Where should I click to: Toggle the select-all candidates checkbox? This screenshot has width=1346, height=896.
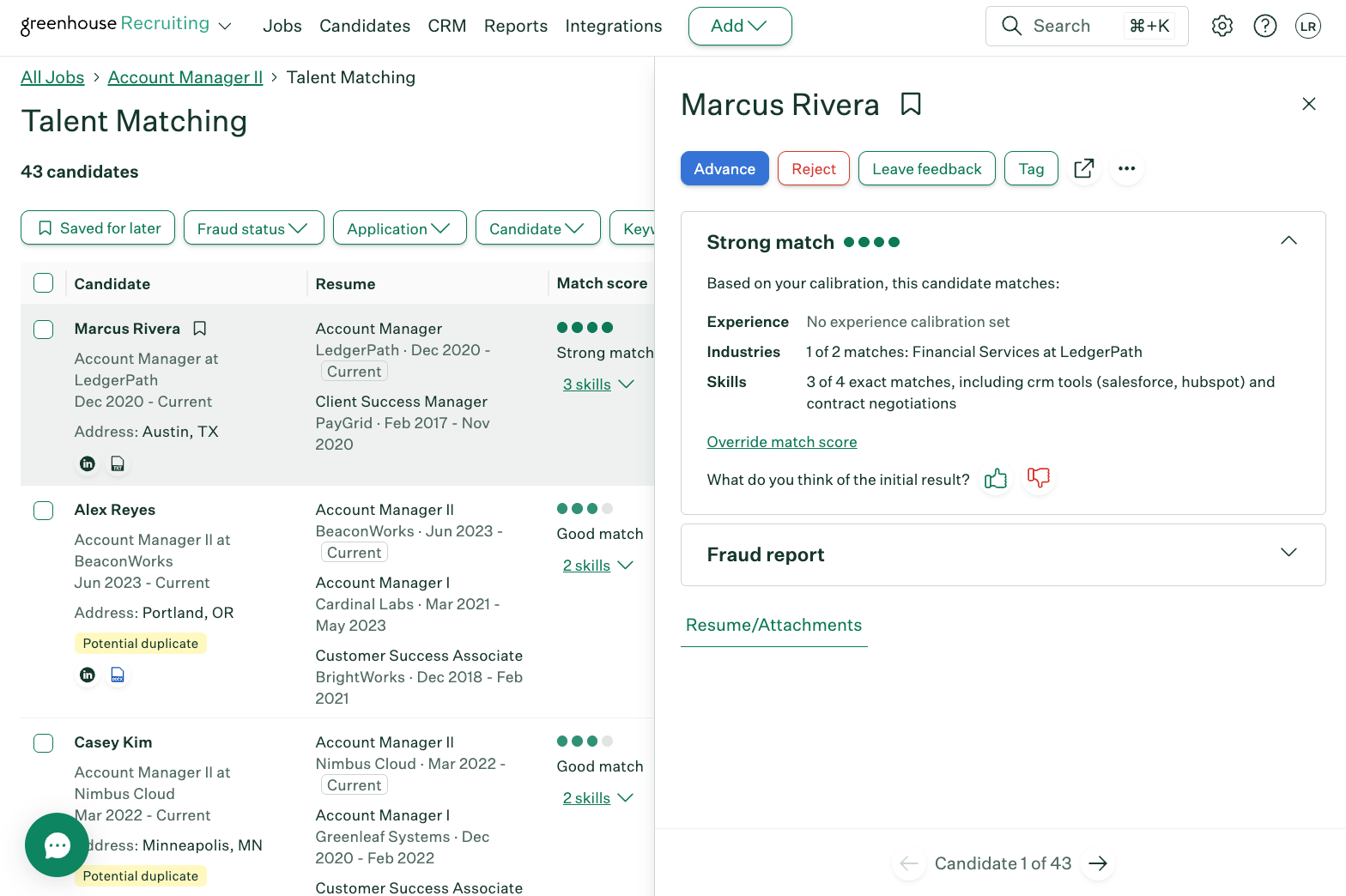pyautogui.click(x=44, y=283)
